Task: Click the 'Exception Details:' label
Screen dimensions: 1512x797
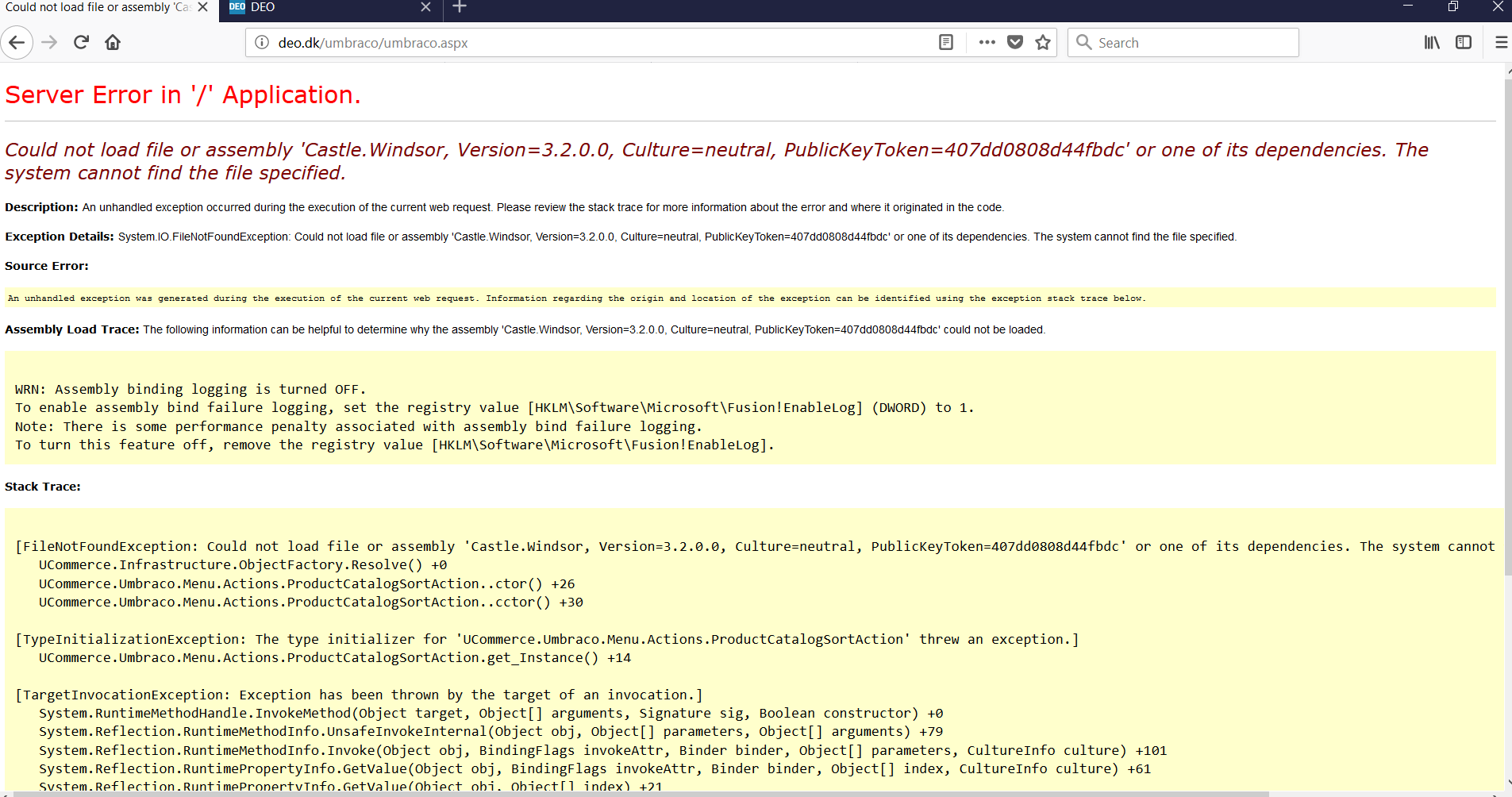Action: (x=60, y=237)
